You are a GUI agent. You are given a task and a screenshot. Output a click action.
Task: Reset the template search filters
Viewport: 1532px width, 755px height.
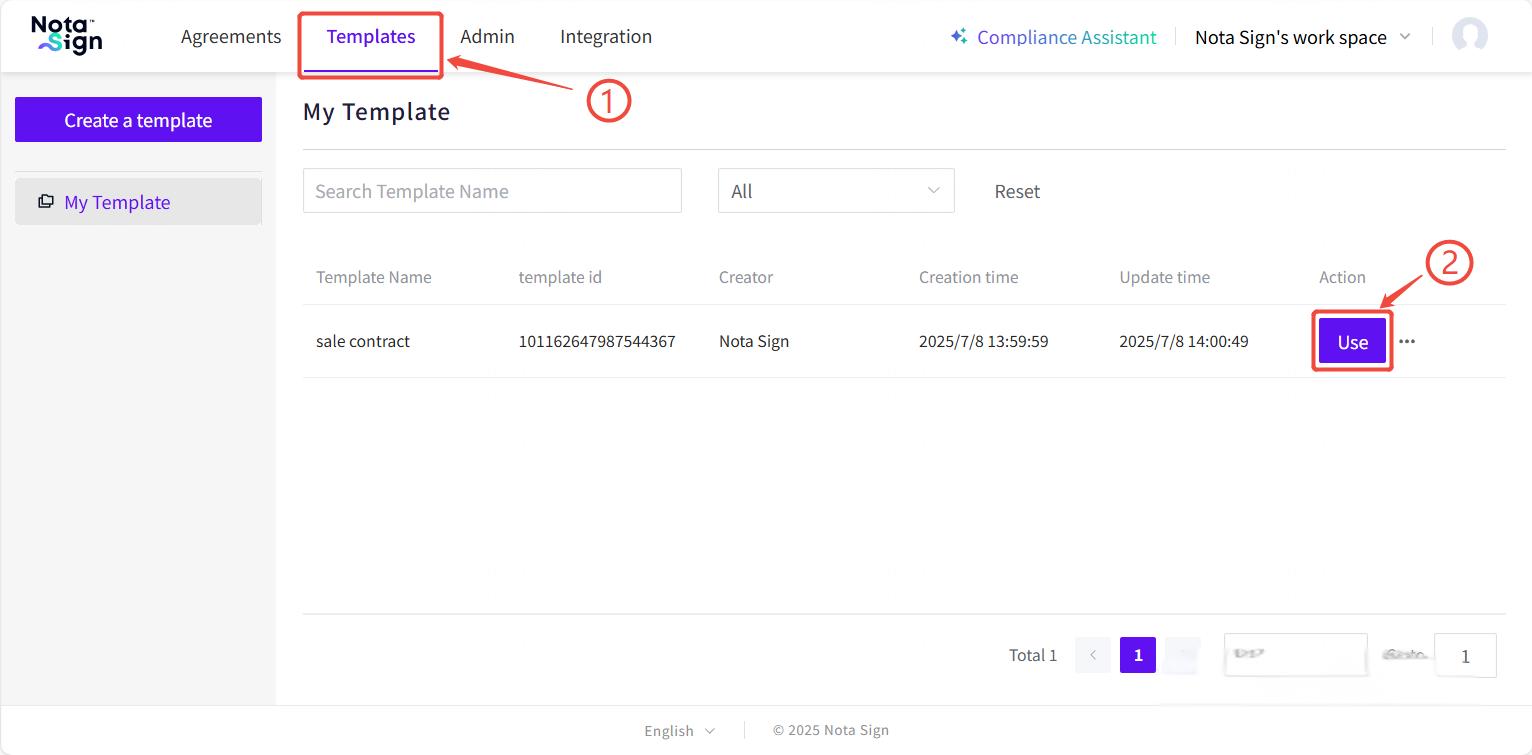pyautogui.click(x=1017, y=191)
